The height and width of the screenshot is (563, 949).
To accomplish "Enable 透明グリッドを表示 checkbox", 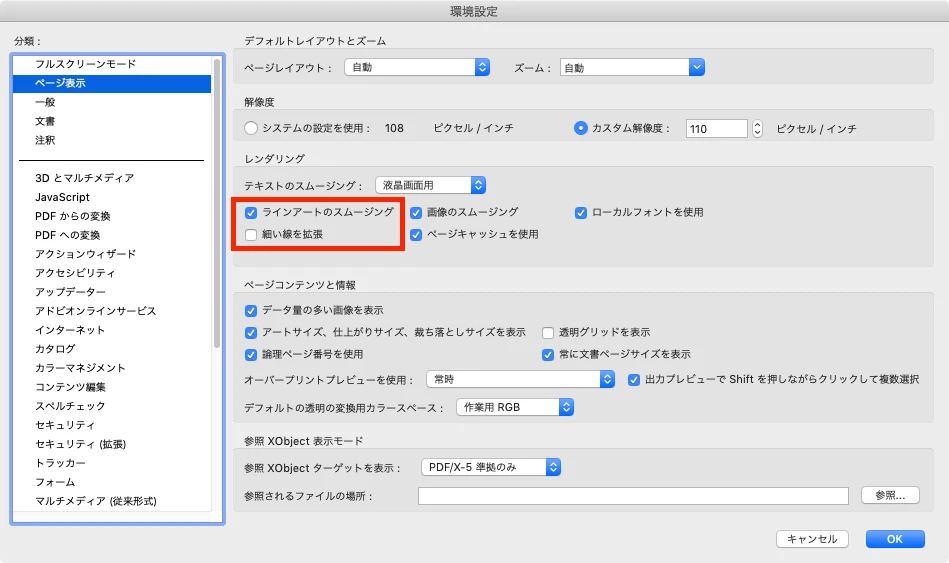I will [548, 332].
